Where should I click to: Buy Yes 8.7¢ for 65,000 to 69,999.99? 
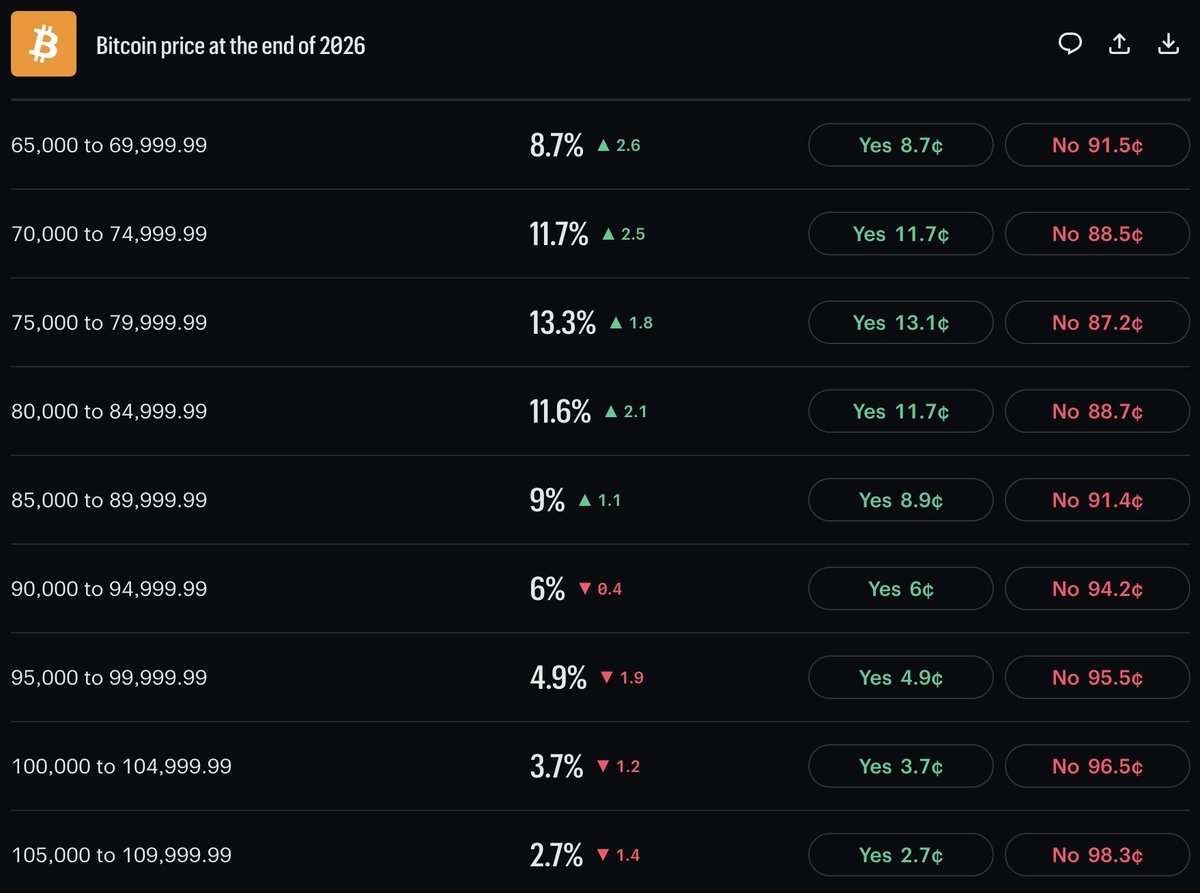pos(901,145)
